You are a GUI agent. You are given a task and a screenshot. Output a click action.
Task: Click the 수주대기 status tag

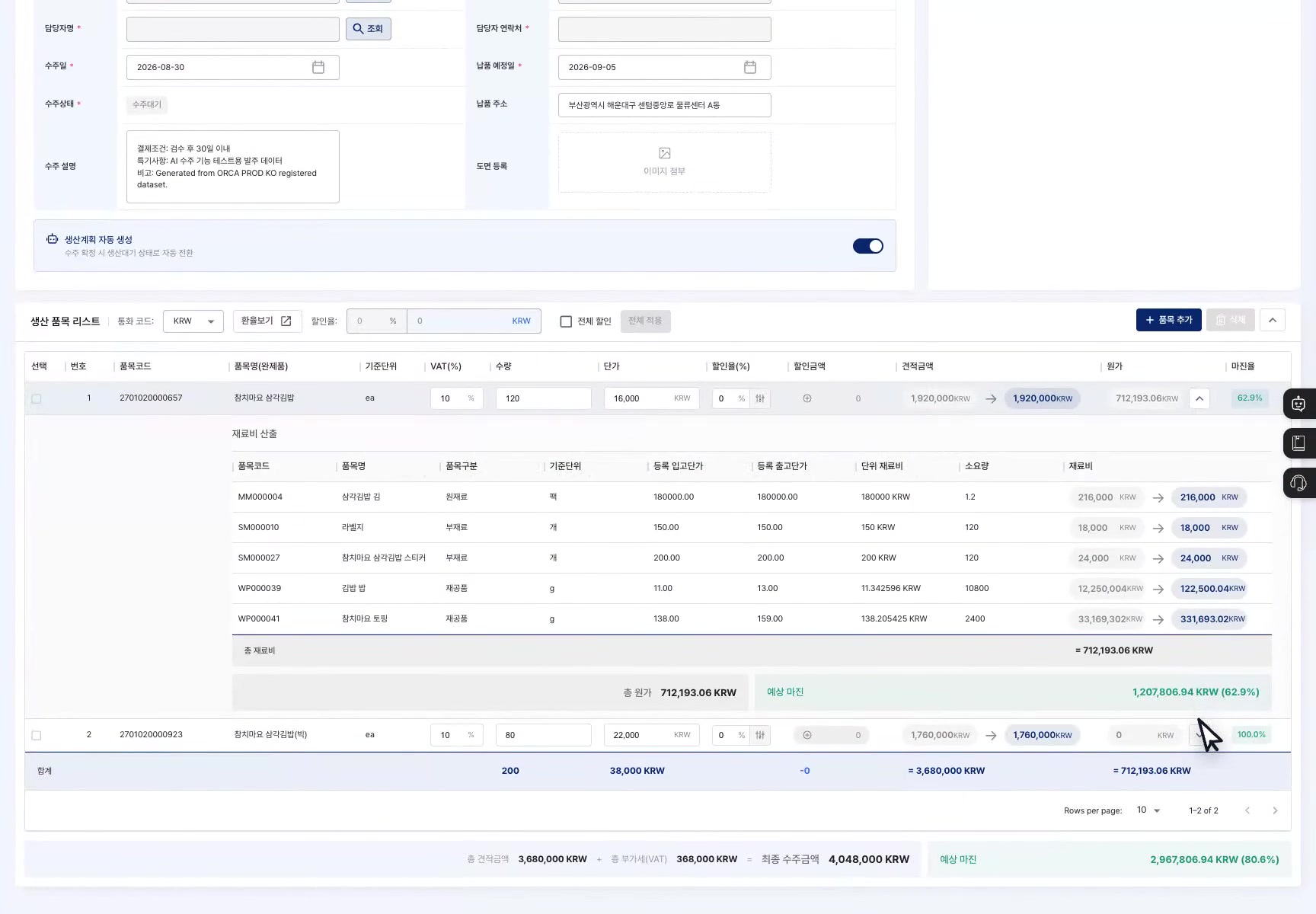pyautogui.click(x=147, y=104)
